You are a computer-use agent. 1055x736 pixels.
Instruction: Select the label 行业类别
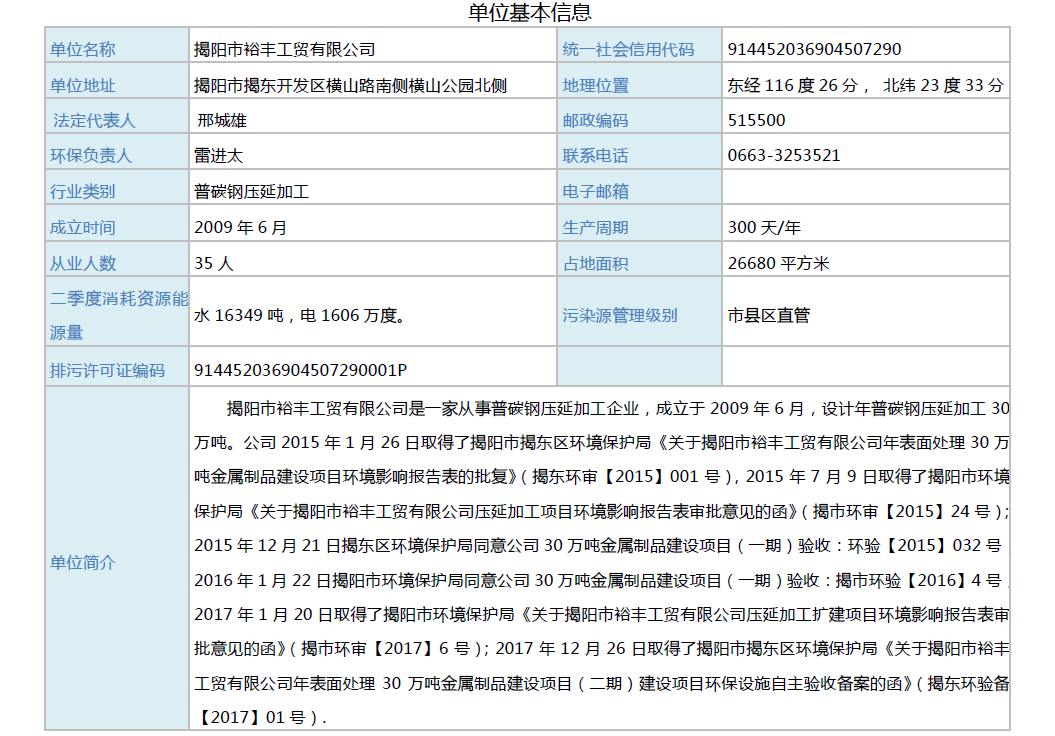(x=83, y=192)
